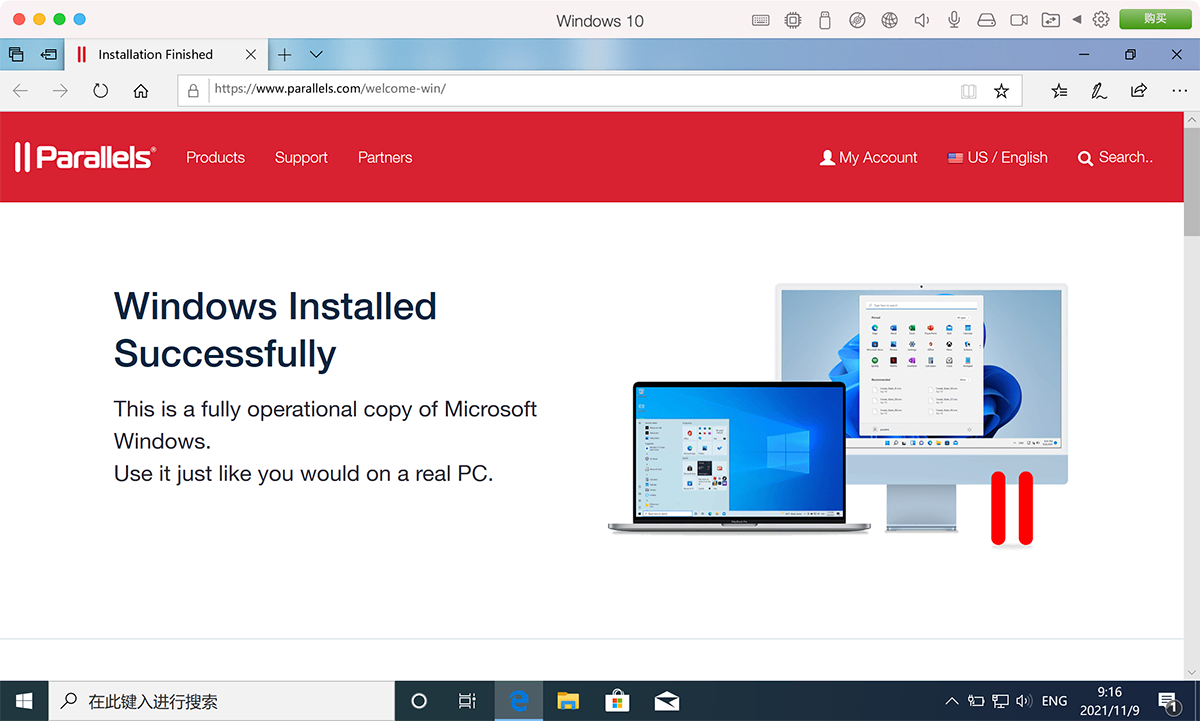This screenshot has width=1200, height=721.
Task: Open US / English language selector
Action: click(997, 157)
